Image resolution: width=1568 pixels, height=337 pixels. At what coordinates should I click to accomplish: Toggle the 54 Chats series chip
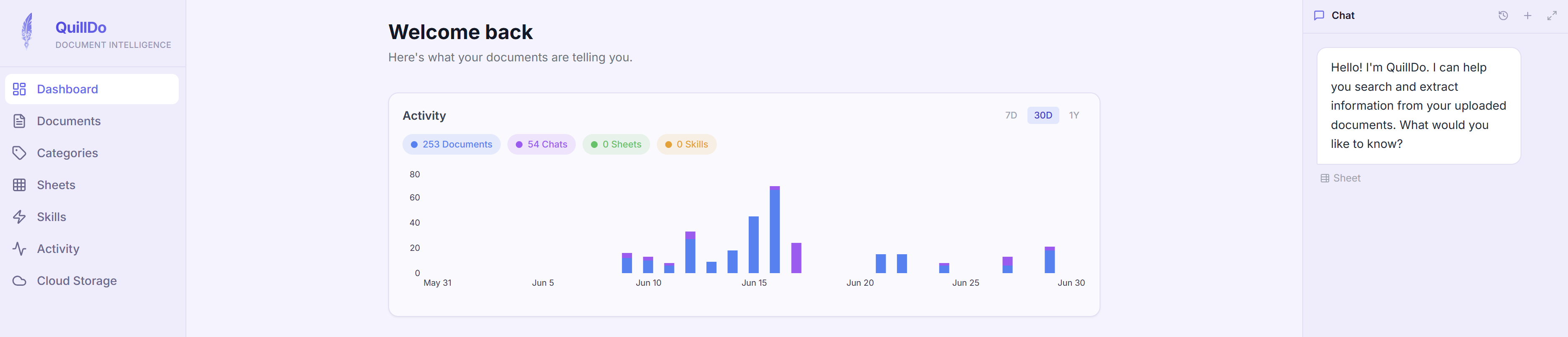(x=541, y=145)
